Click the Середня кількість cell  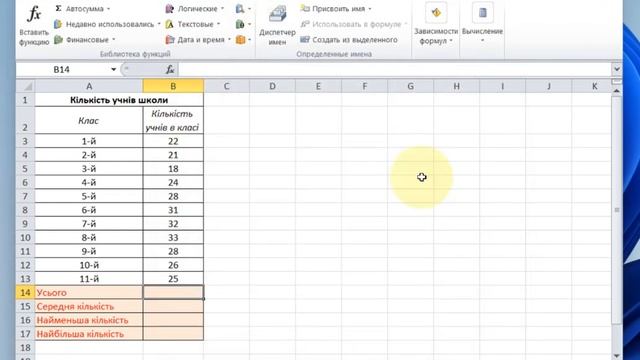pyautogui.click(x=89, y=307)
